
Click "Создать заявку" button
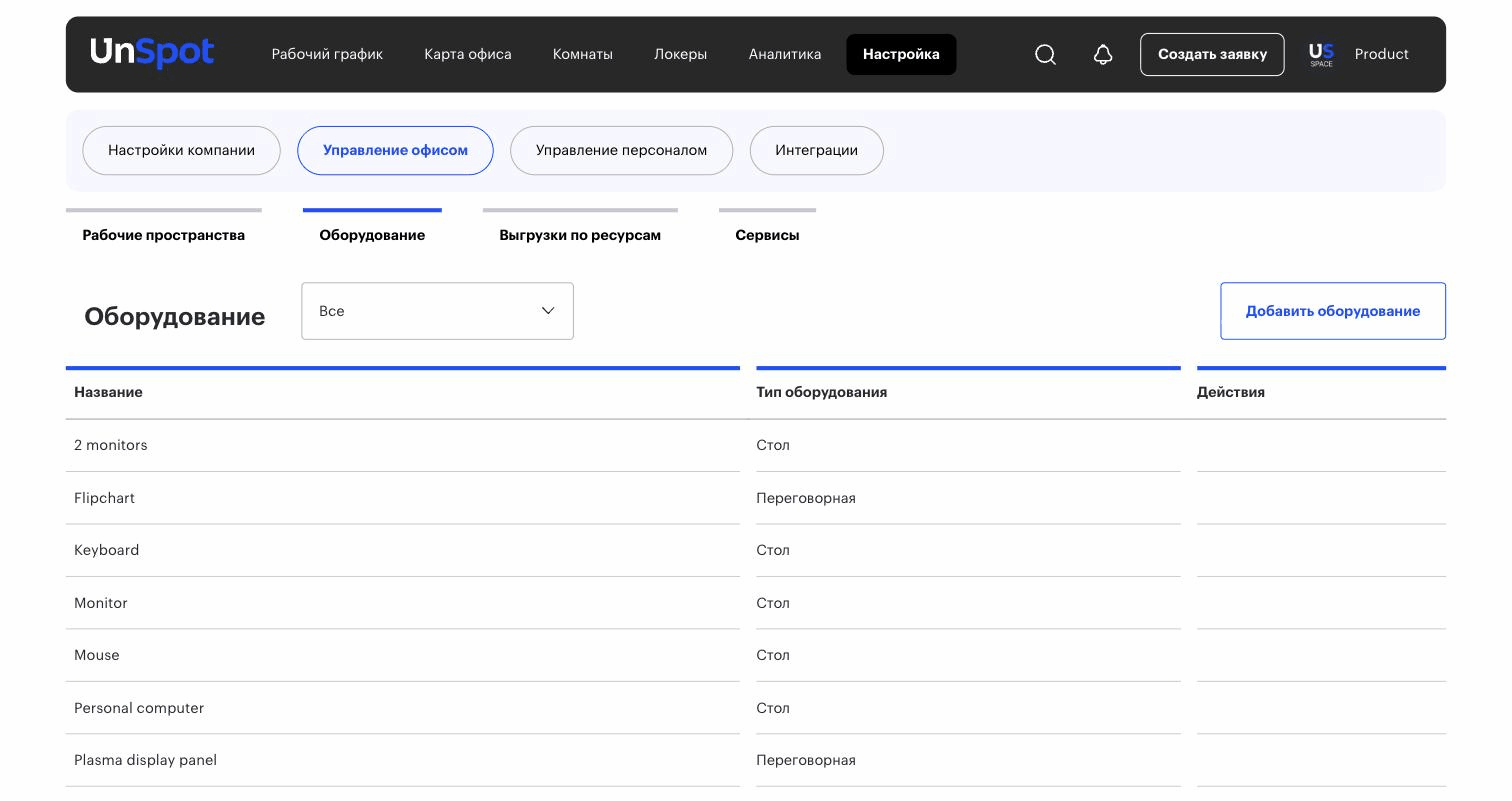1212,54
